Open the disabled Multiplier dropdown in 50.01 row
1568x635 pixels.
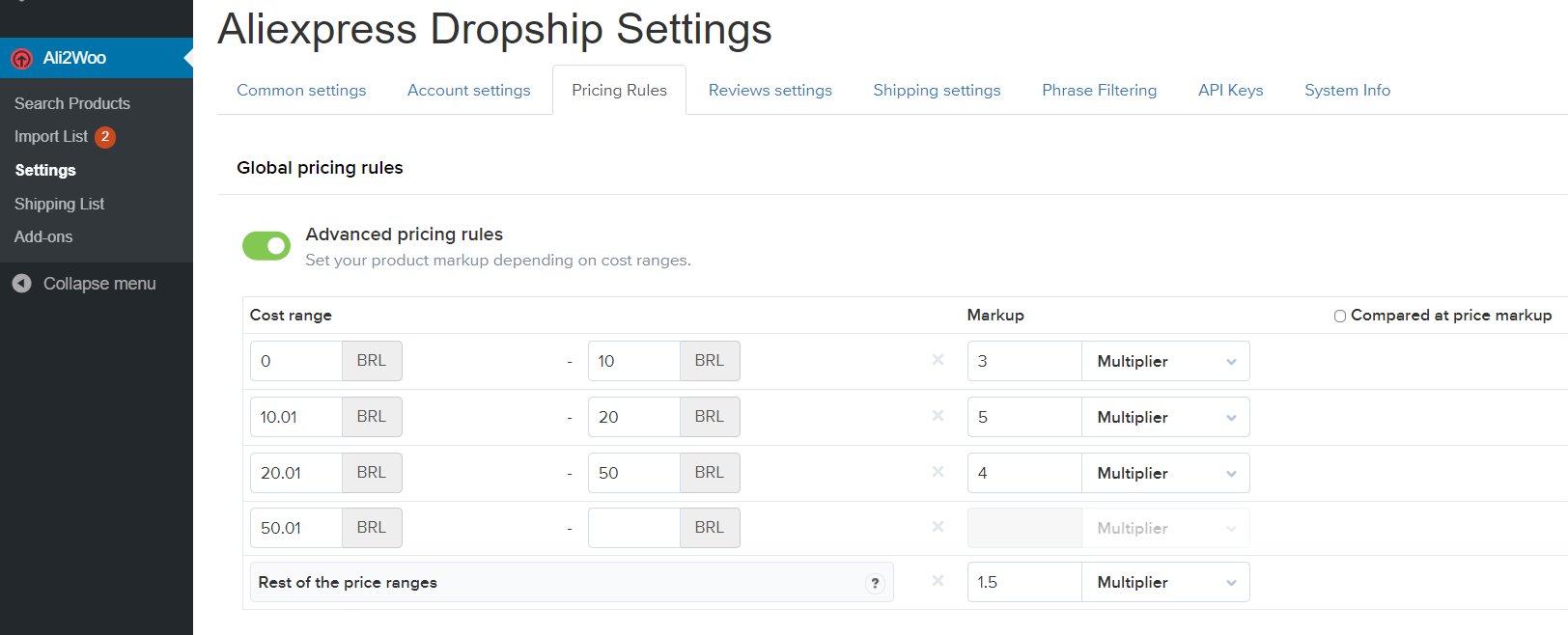[x=1165, y=528]
